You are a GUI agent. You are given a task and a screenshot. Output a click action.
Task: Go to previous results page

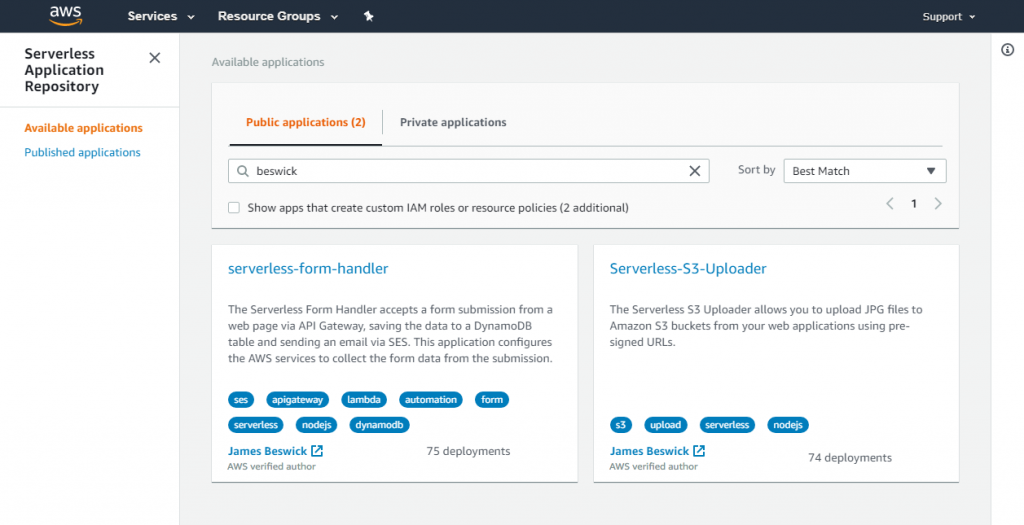(x=889, y=203)
